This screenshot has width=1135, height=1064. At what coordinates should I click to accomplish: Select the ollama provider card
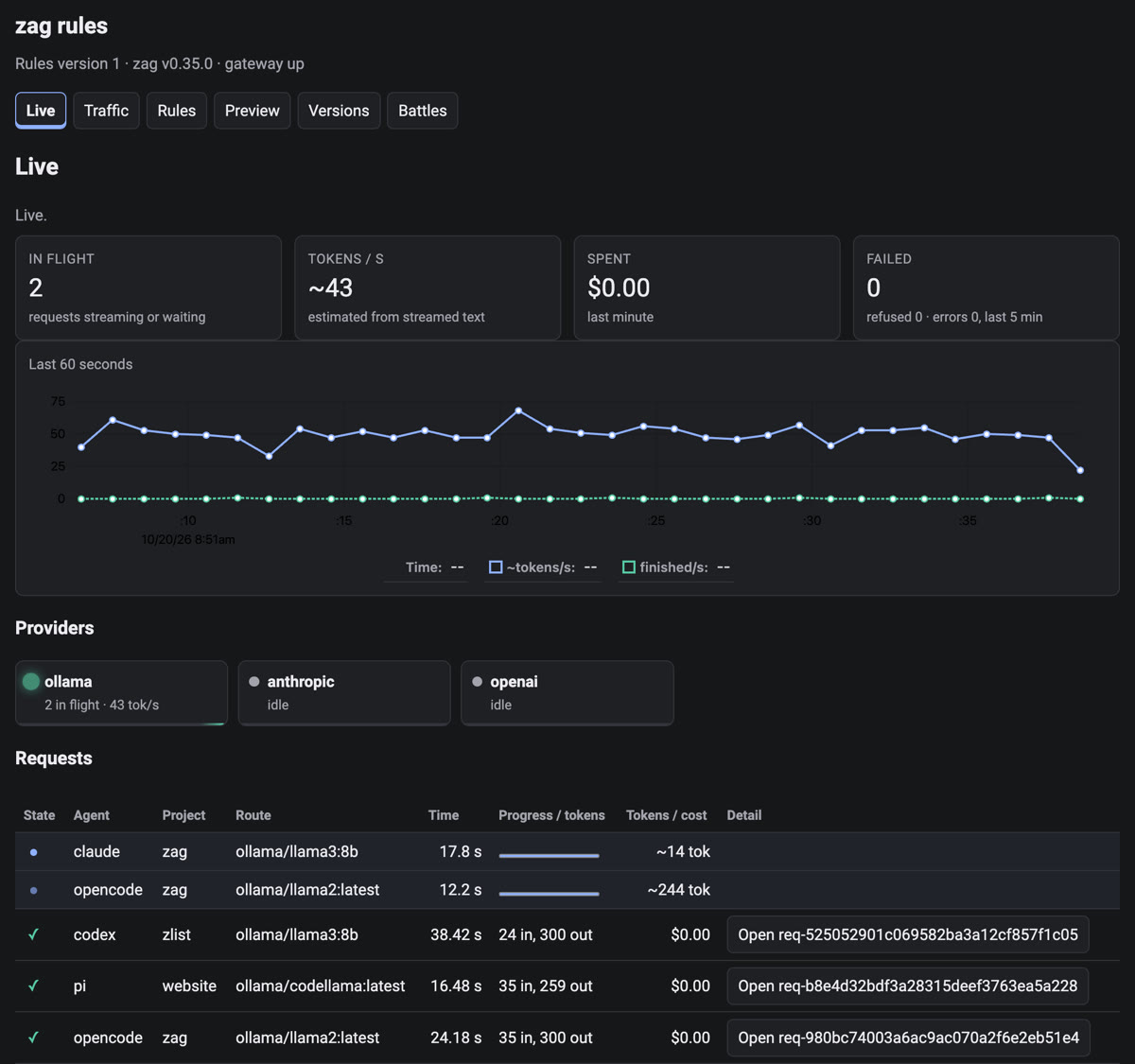(122, 693)
